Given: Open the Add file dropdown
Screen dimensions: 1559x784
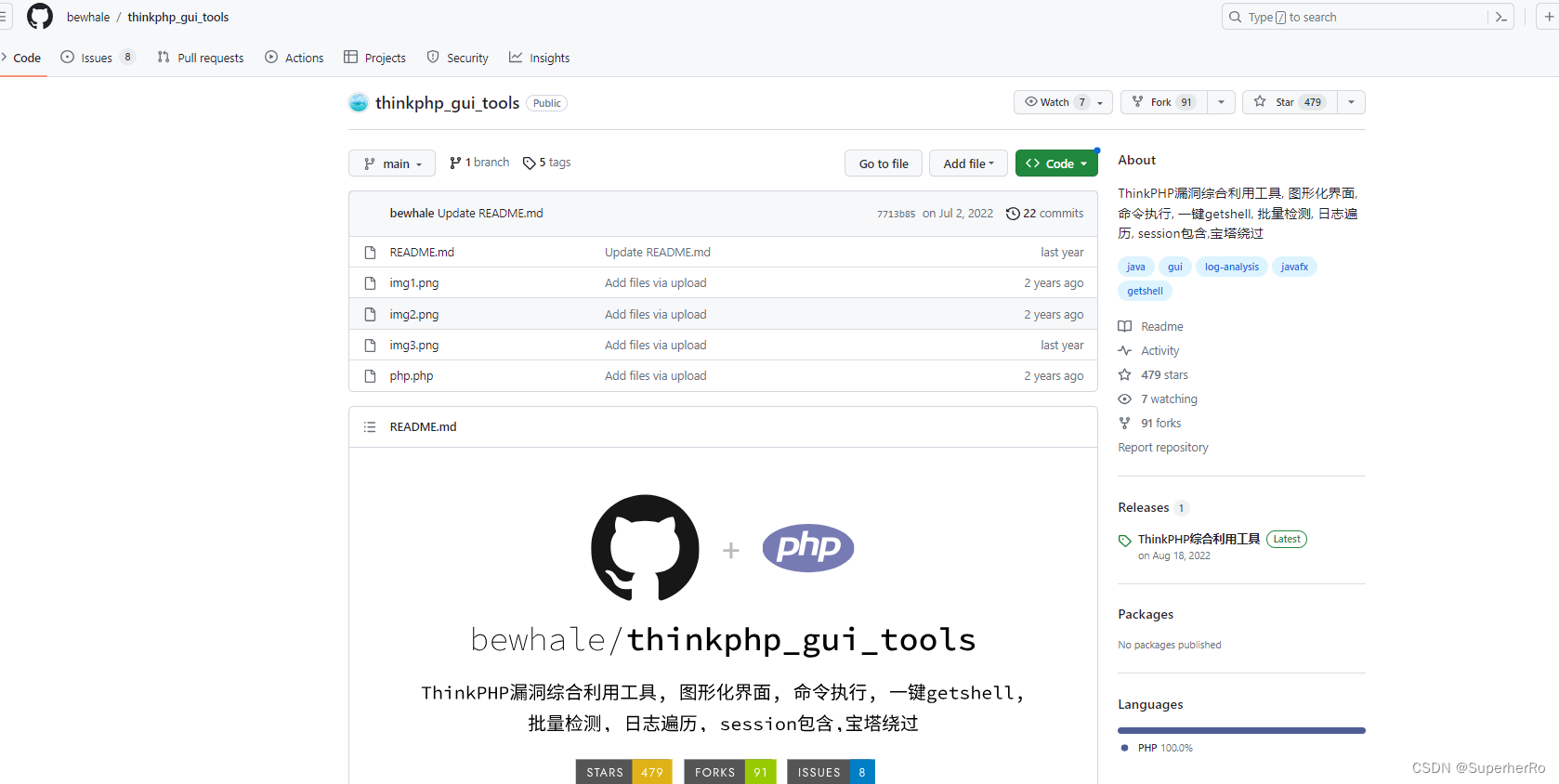Looking at the screenshot, I should (968, 163).
